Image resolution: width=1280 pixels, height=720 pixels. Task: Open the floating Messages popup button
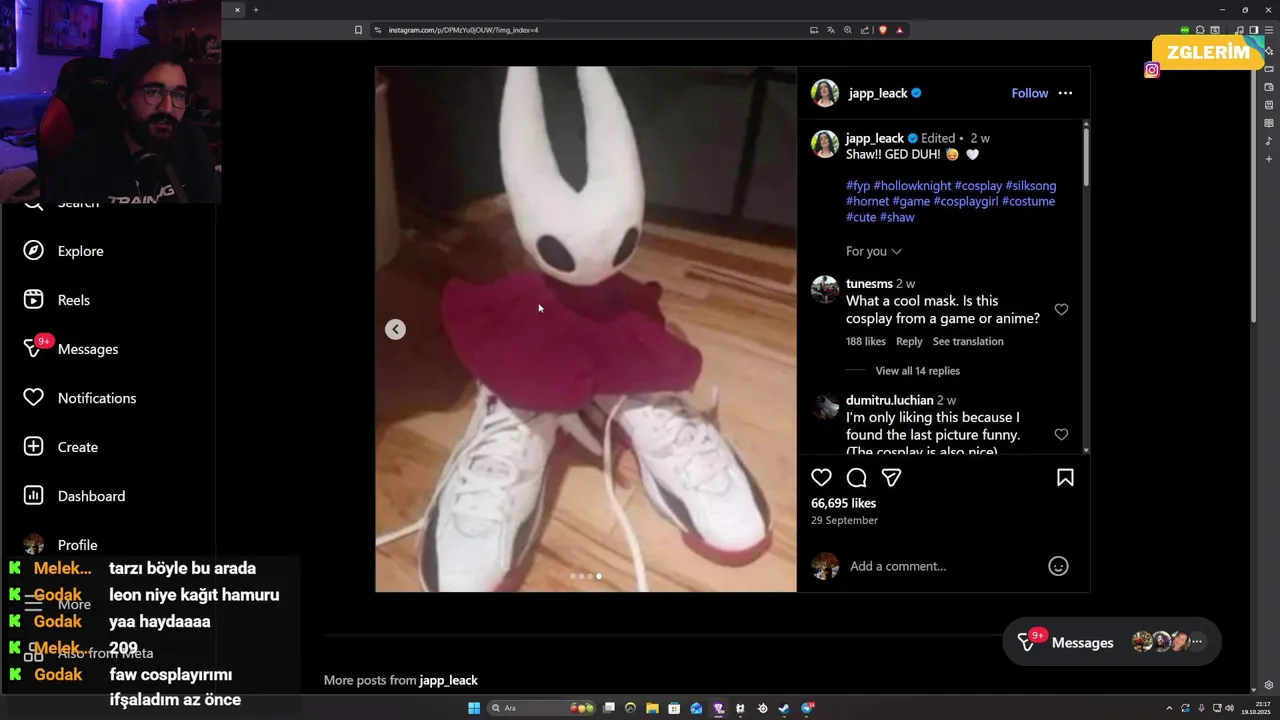pos(1112,642)
